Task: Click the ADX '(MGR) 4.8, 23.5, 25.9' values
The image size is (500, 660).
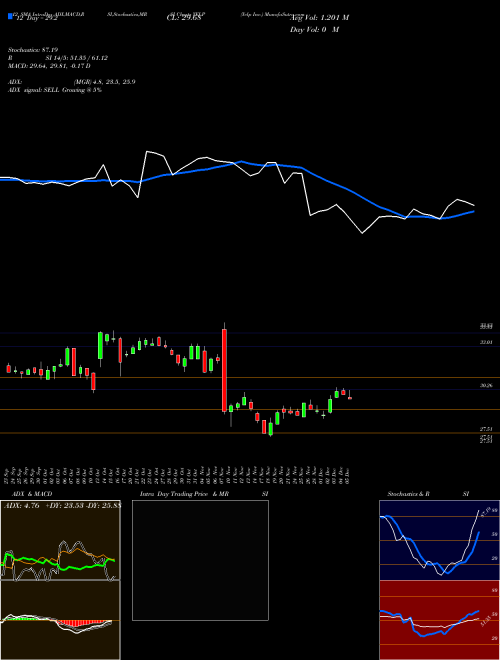Action: pyautogui.click(x=104, y=82)
